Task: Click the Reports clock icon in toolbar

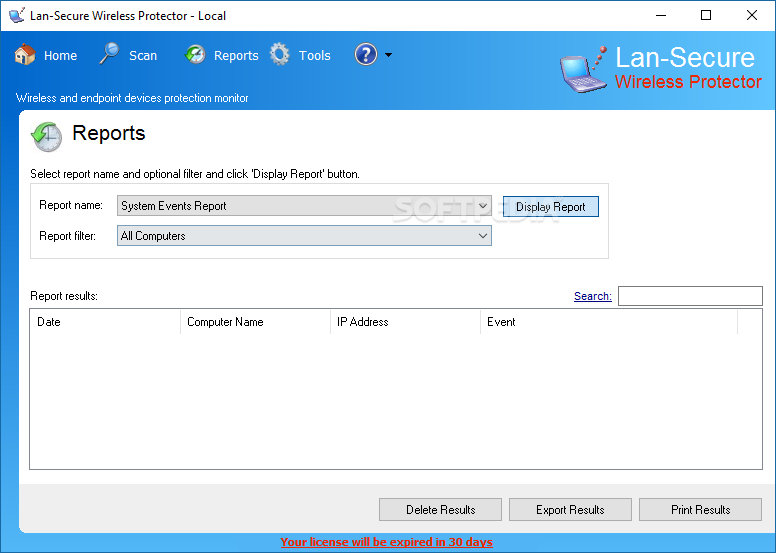Action: click(195, 54)
